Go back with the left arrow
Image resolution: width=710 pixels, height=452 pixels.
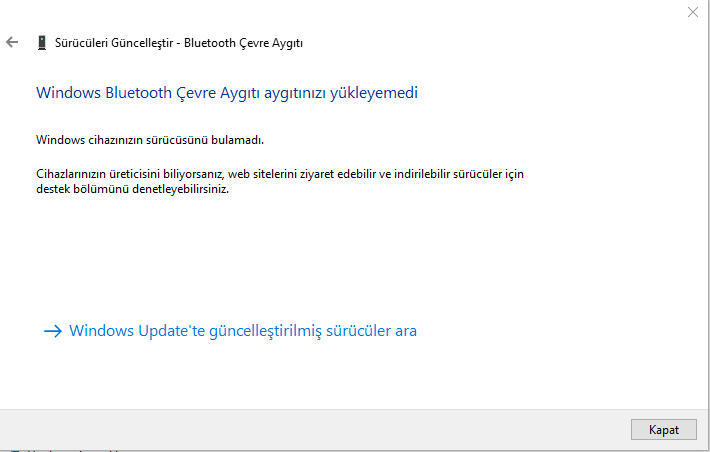12,43
